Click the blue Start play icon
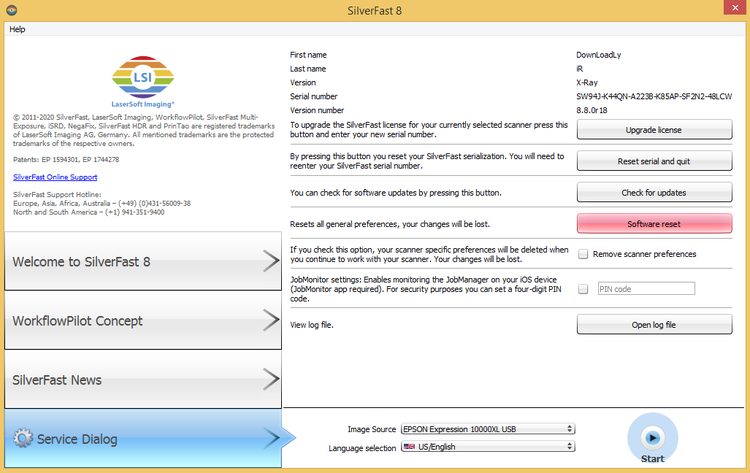The width and height of the screenshot is (750, 473). [652, 437]
